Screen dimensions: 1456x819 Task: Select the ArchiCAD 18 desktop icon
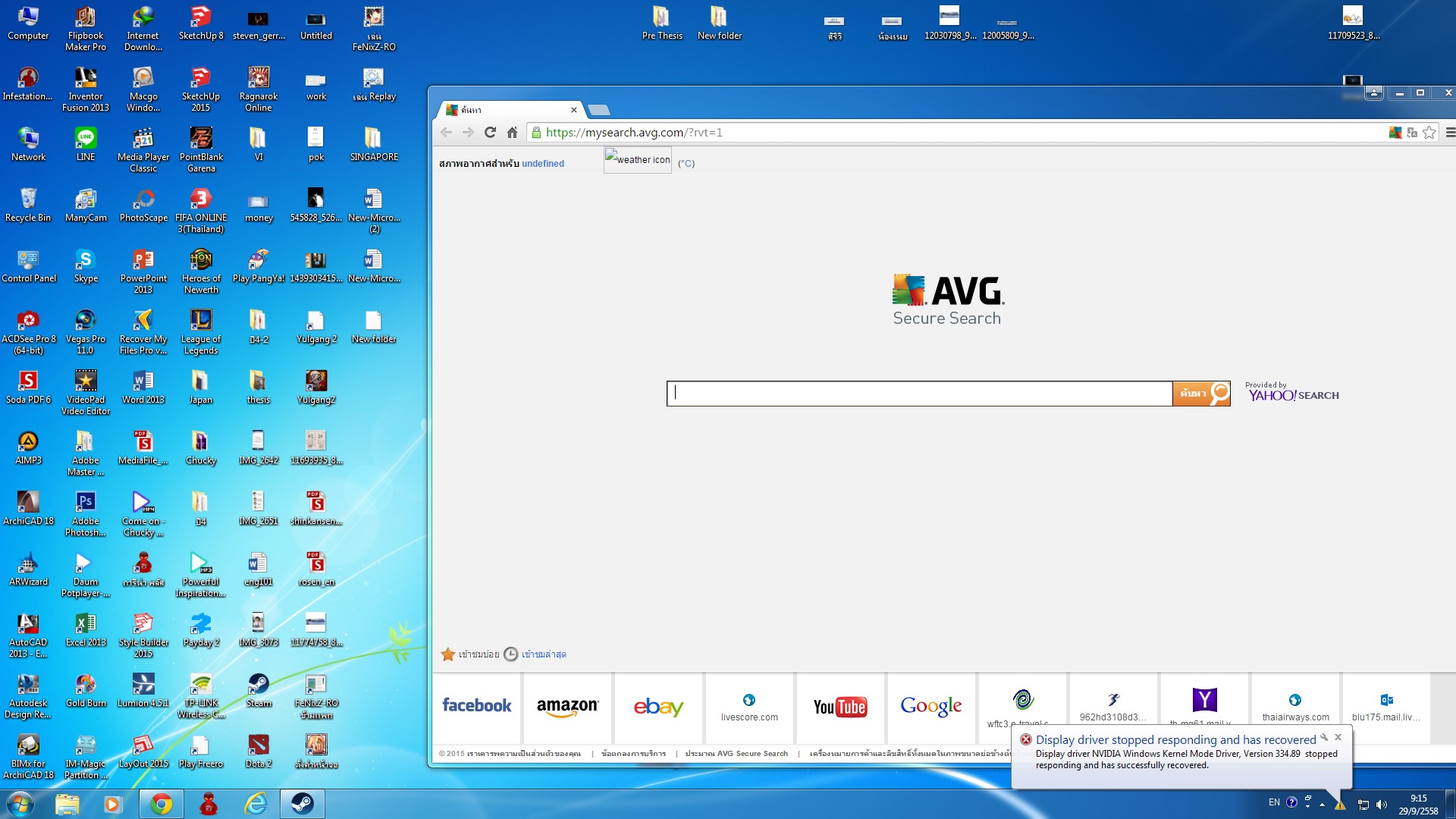(x=28, y=508)
